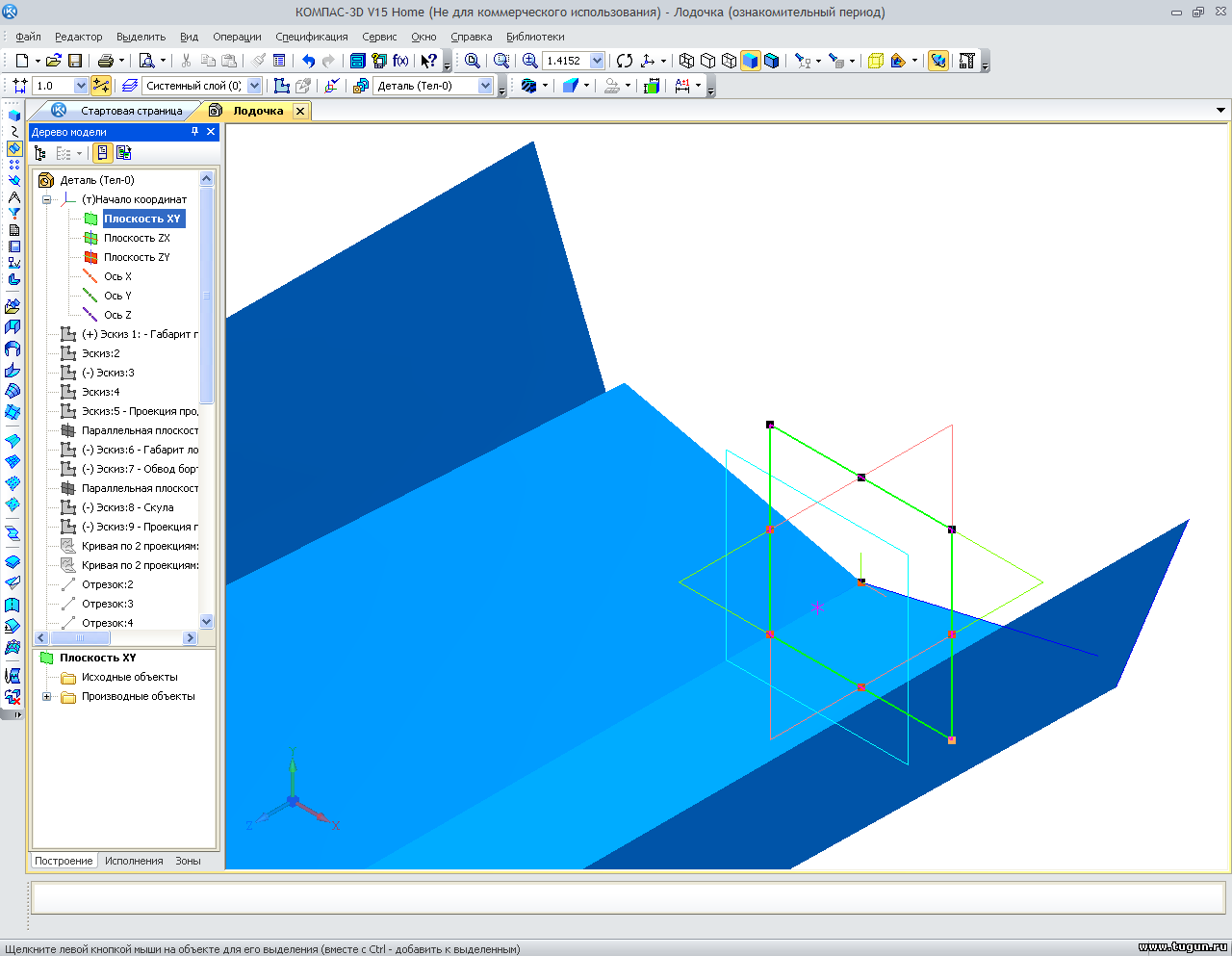Click the Rotate view icon
Screen dimensions: 1232x956
click(x=625, y=61)
